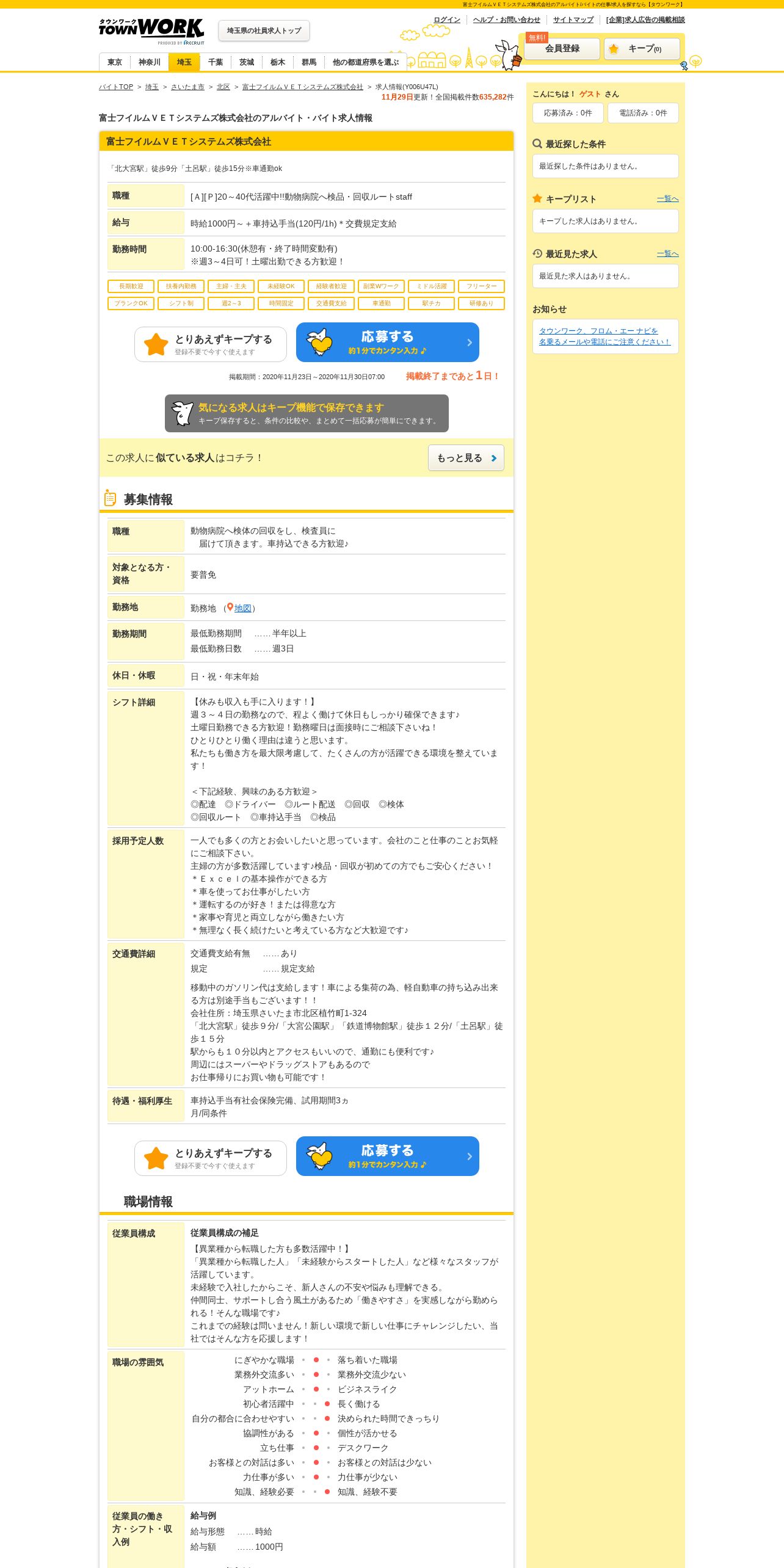Click the rabbit mascot in the header
Screen dimensions: 784x1568
pos(508,55)
